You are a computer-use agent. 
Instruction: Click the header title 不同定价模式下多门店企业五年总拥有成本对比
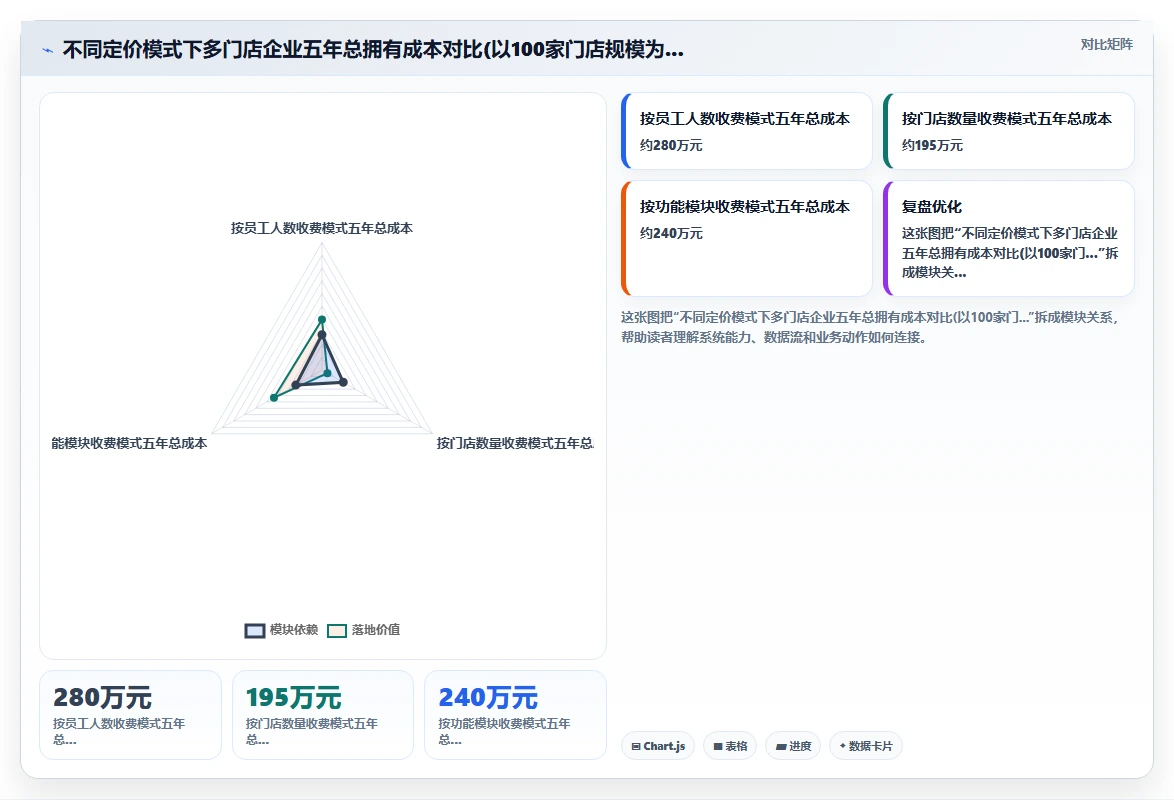(373, 50)
